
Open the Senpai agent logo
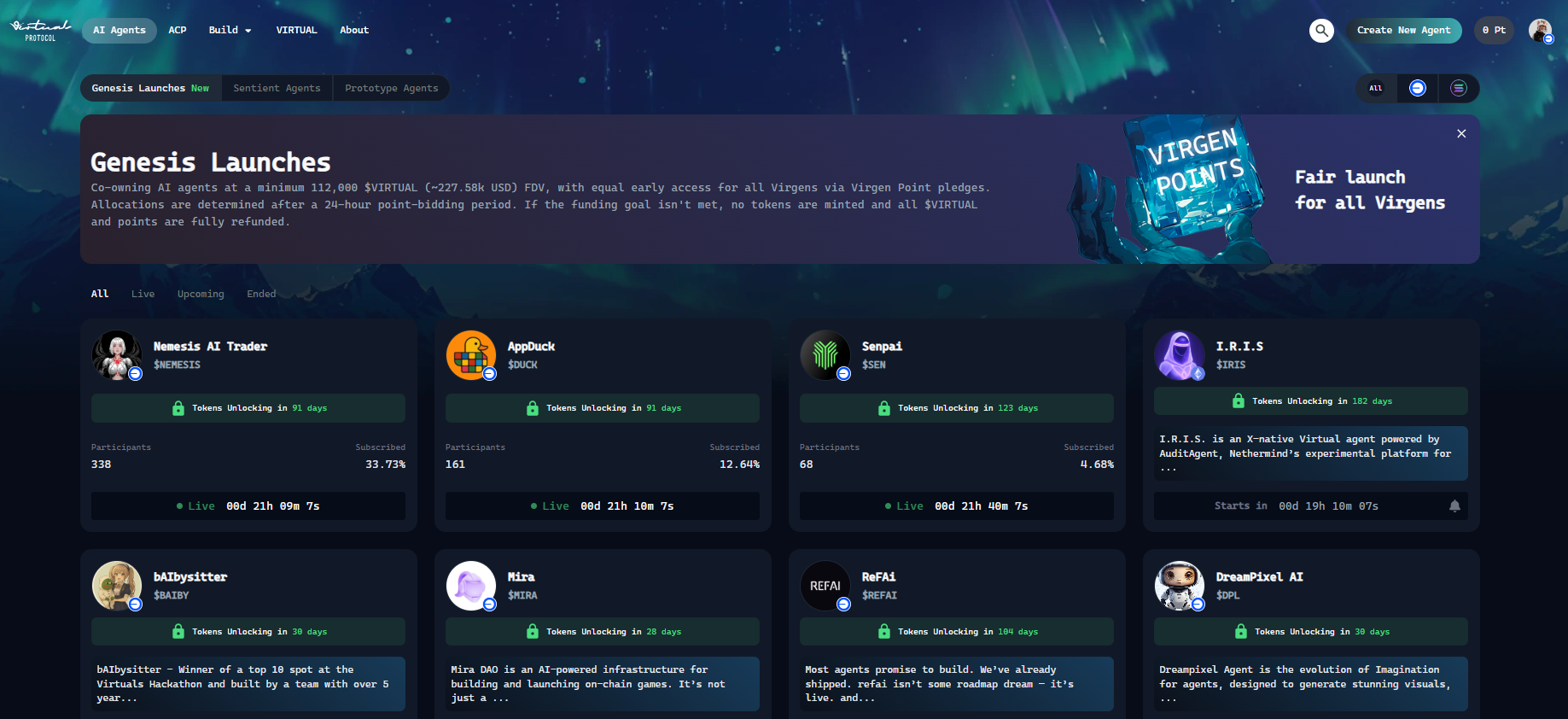point(825,355)
